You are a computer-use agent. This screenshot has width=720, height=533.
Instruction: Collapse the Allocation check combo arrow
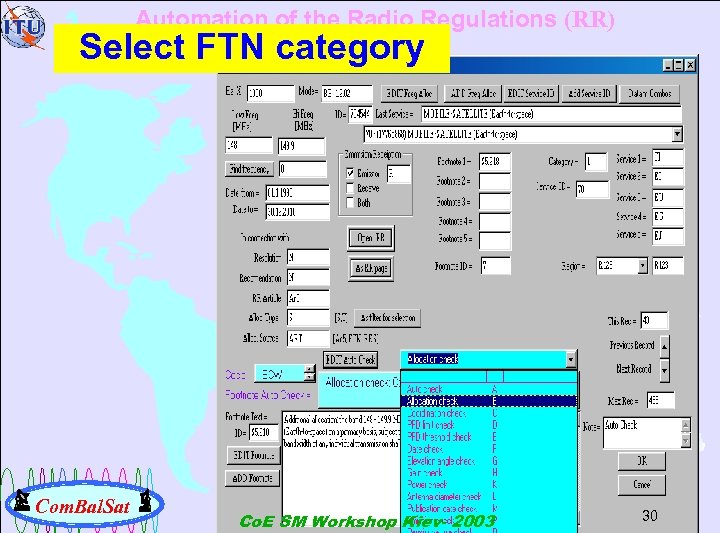coord(571,359)
